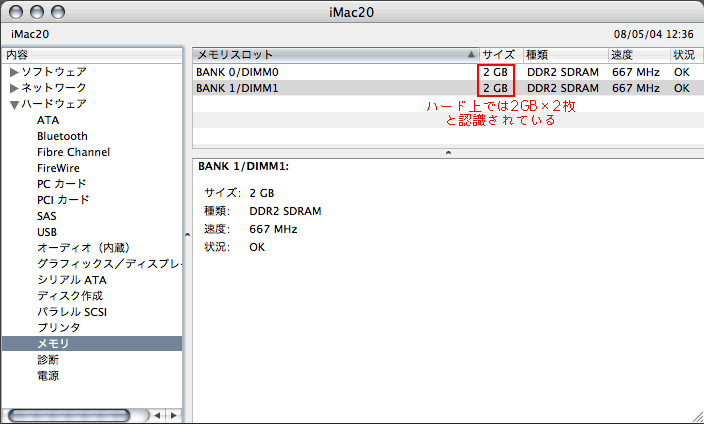Click the window resize grip
704x424 pixels.
coord(697,417)
